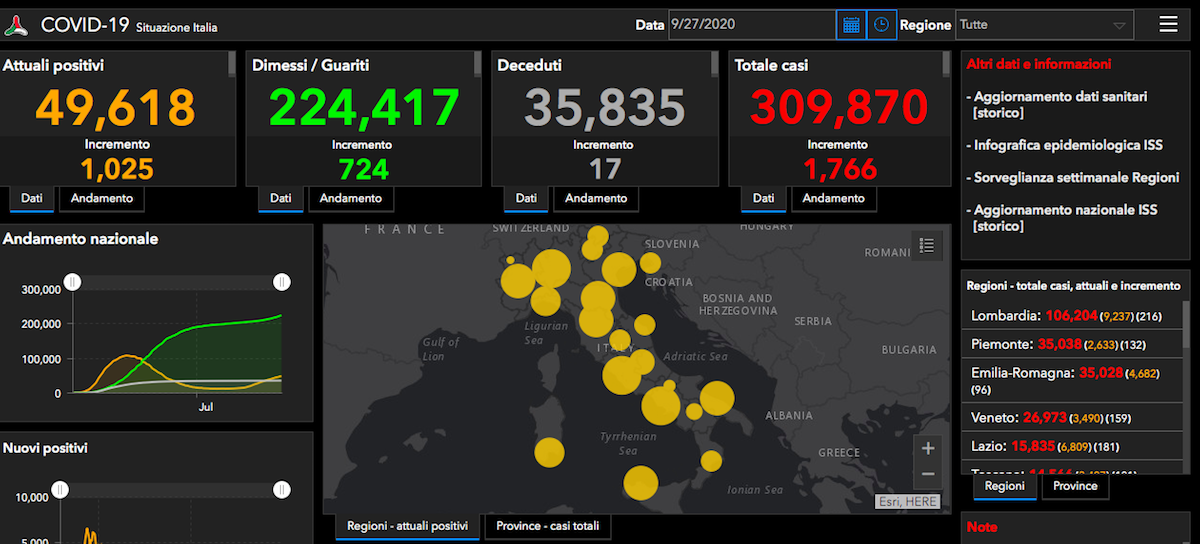Open the map legend list icon

[x=927, y=245]
